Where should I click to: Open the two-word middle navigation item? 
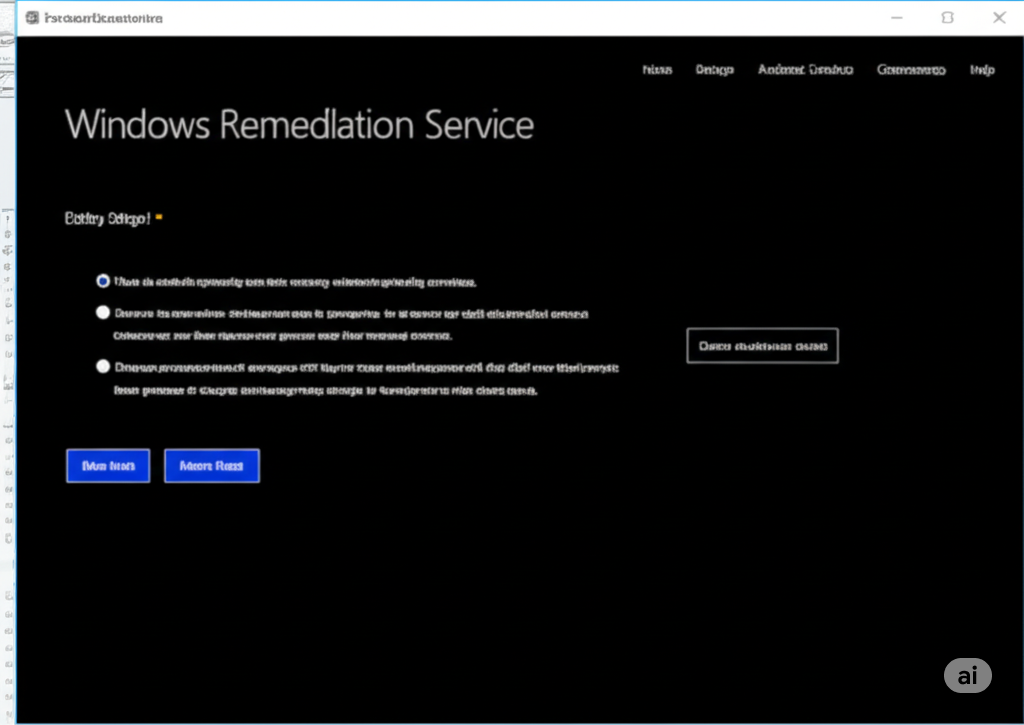coord(805,69)
